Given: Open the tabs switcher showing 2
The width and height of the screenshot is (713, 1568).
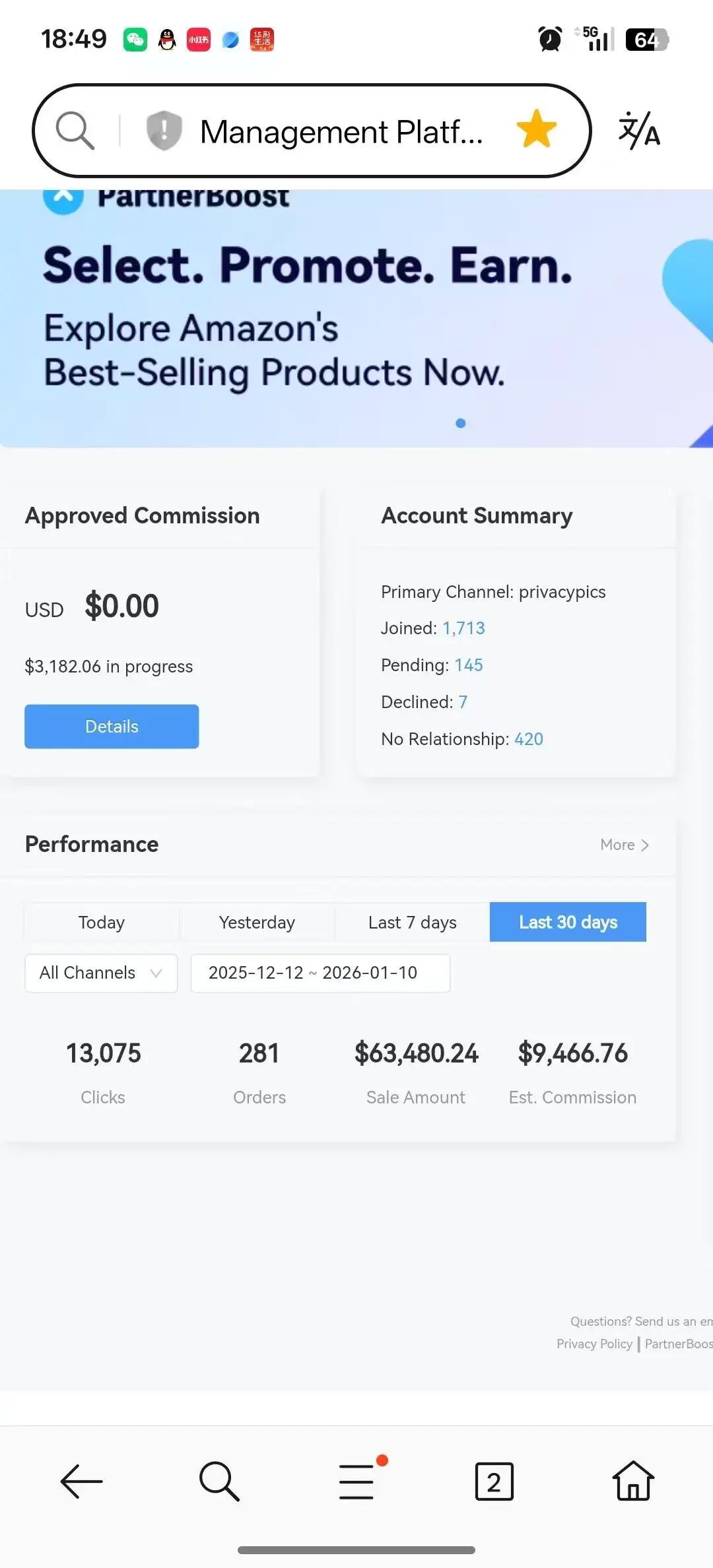Looking at the screenshot, I should [x=494, y=1482].
